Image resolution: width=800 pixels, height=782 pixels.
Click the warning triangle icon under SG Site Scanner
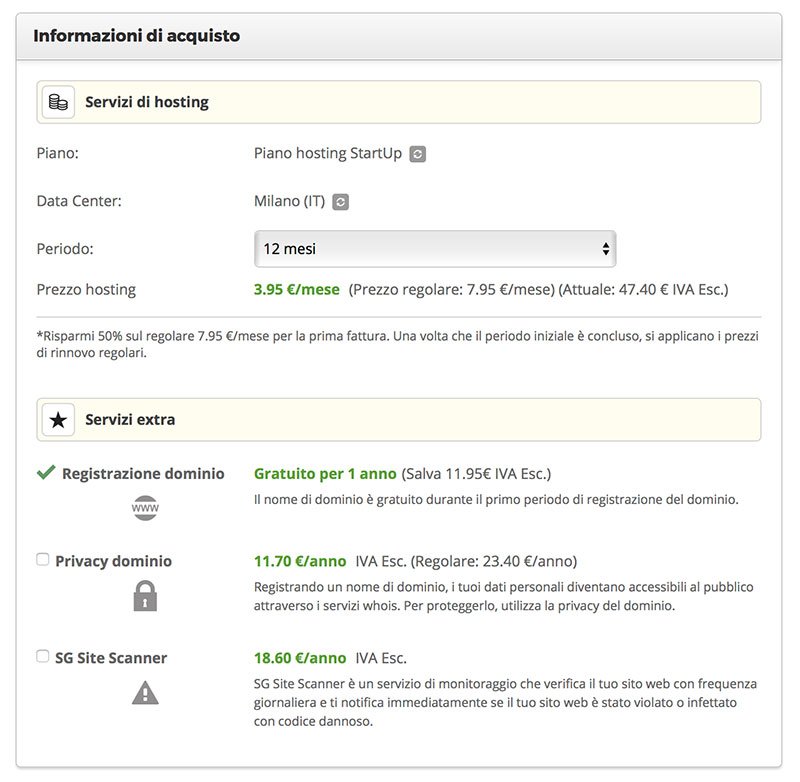click(x=145, y=693)
